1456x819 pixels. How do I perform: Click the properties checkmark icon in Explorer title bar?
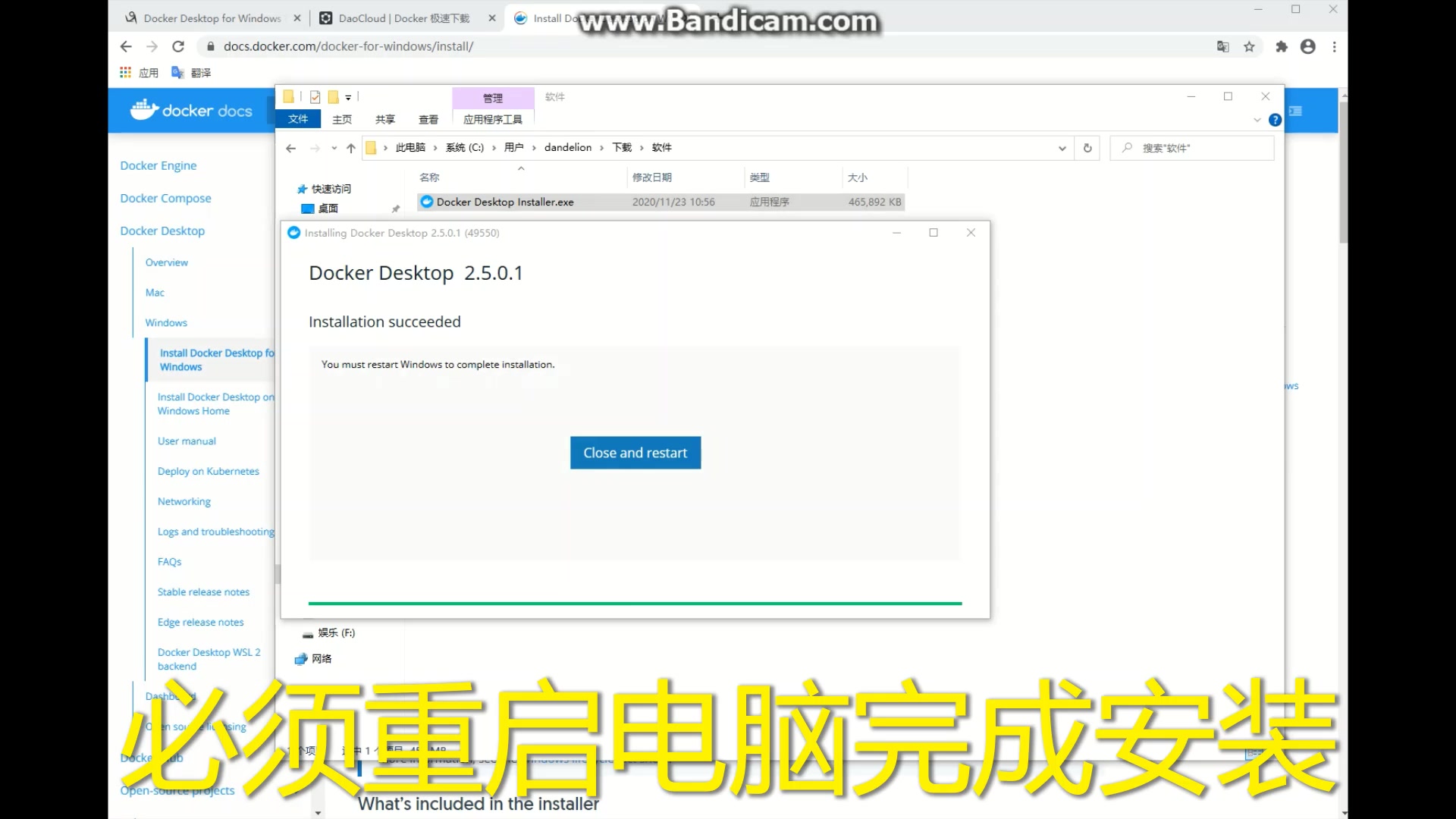[315, 97]
